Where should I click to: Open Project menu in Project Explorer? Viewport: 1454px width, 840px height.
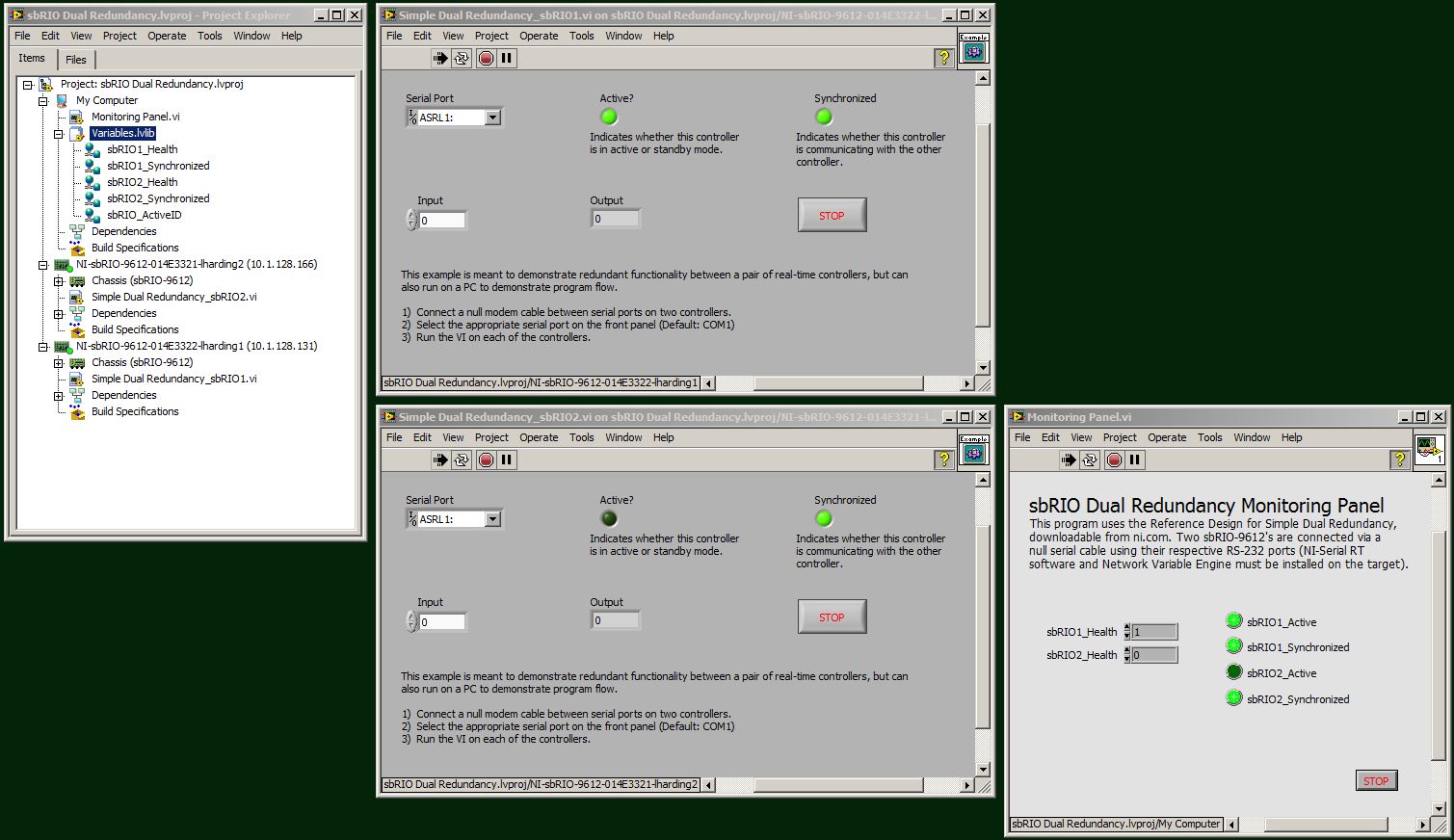click(119, 36)
